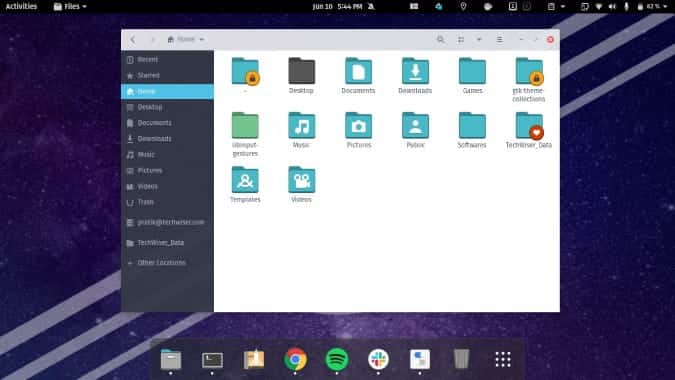The width and height of the screenshot is (675, 380).
Task: Launch Slack from the dock
Action: (x=378, y=359)
